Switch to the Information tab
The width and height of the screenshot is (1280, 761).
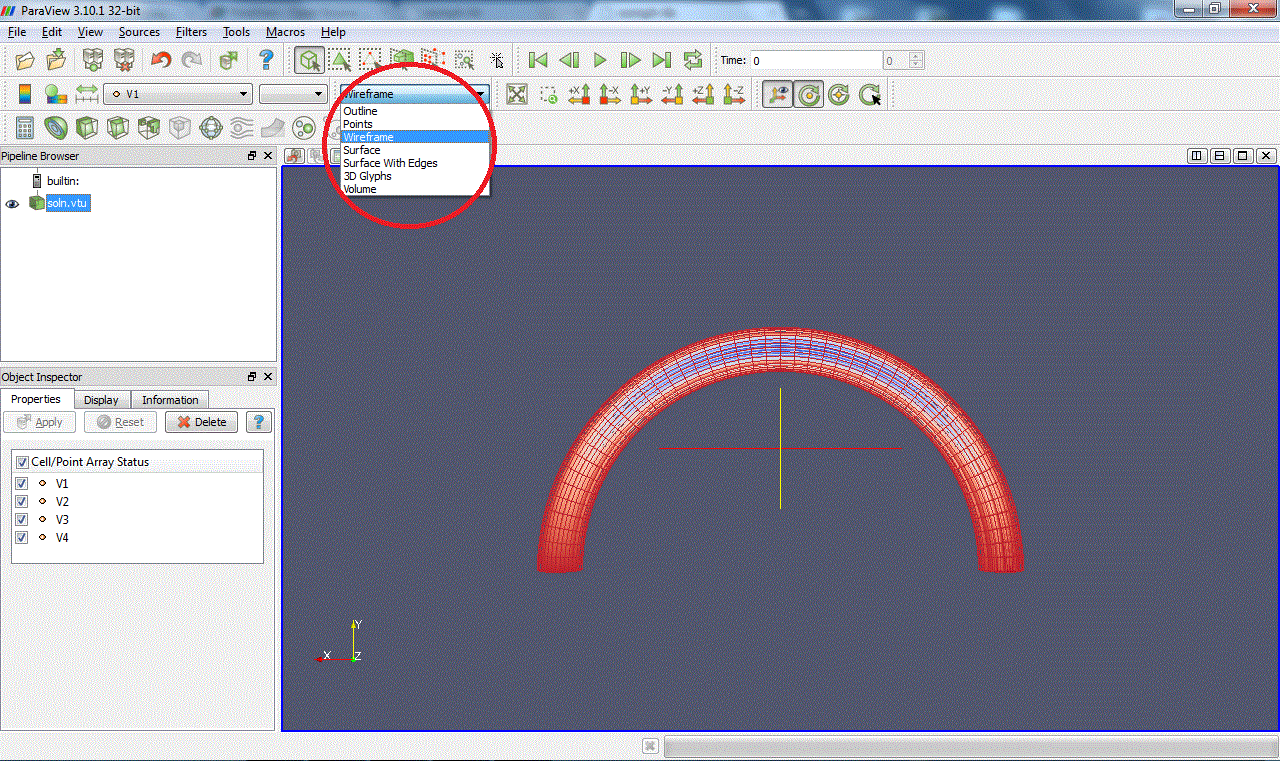(x=170, y=400)
